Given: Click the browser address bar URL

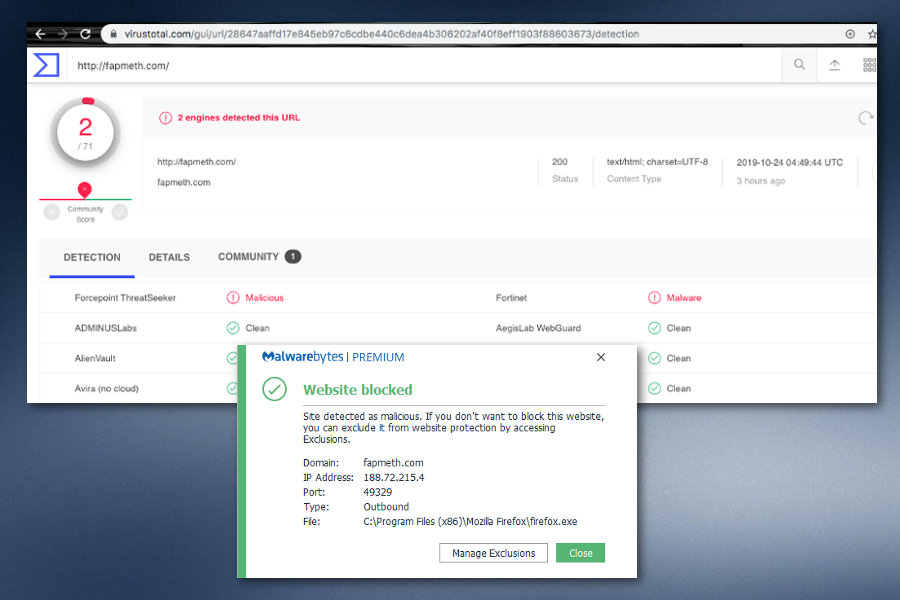Looking at the screenshot, I should tap(382, 34).
